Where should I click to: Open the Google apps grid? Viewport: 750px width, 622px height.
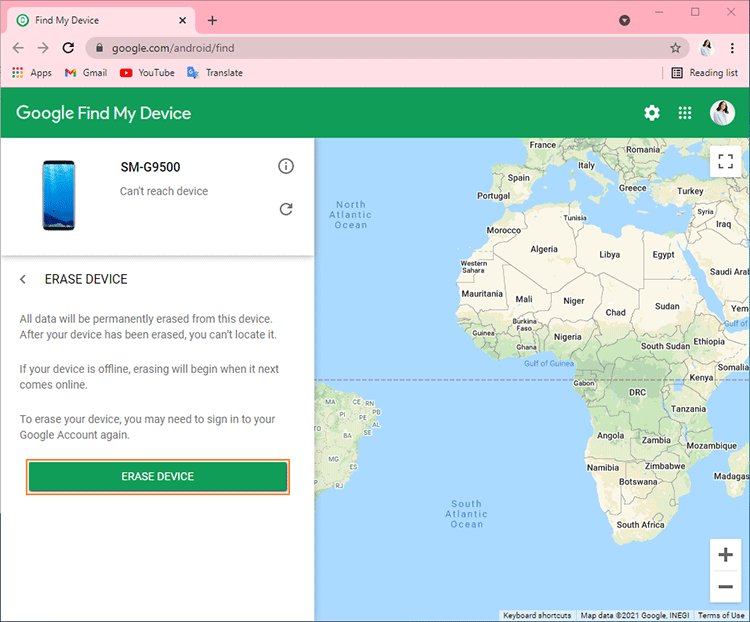tap(684, 113)
